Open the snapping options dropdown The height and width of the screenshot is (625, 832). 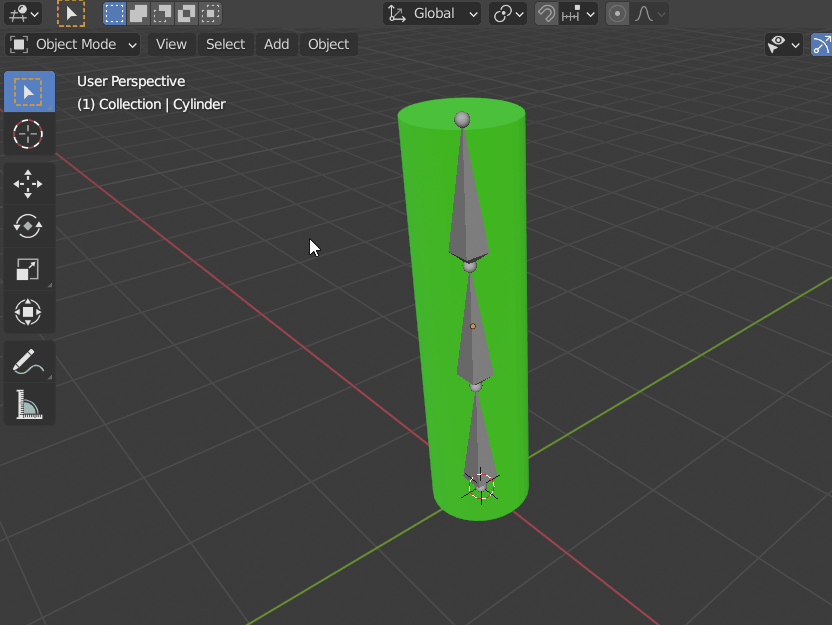[578, 13]
